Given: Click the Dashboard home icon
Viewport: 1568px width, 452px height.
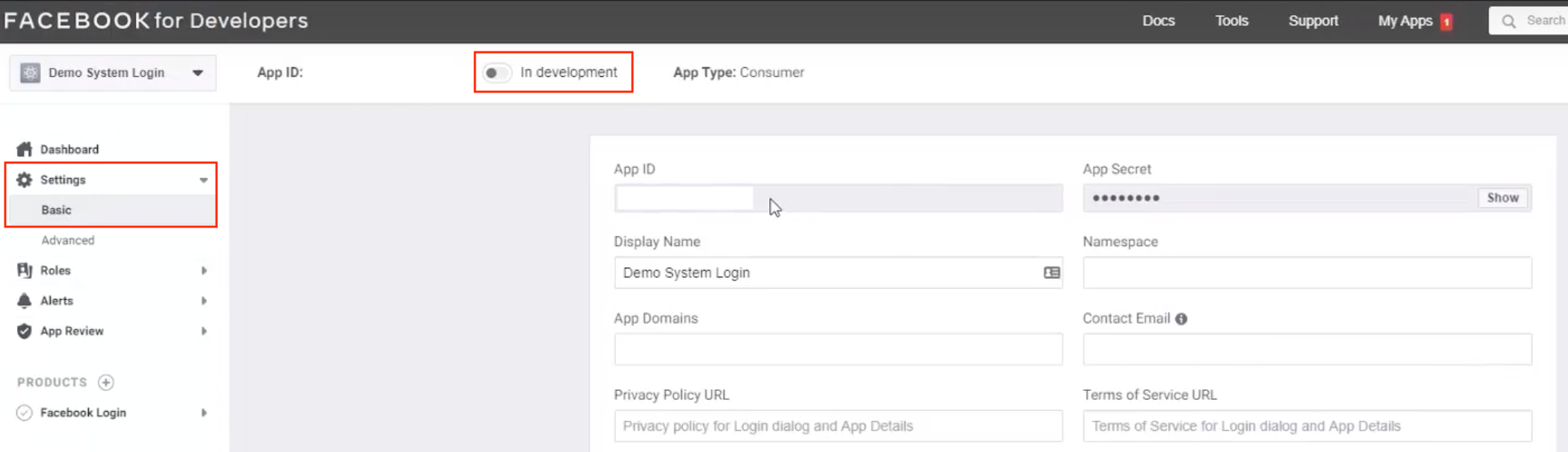Looking at the screenshot, I should tap(25, 149).
